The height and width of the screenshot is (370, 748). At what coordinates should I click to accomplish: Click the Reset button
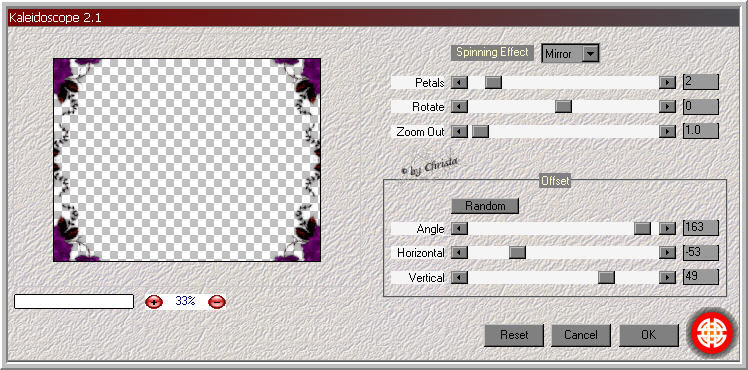(514, 335)
